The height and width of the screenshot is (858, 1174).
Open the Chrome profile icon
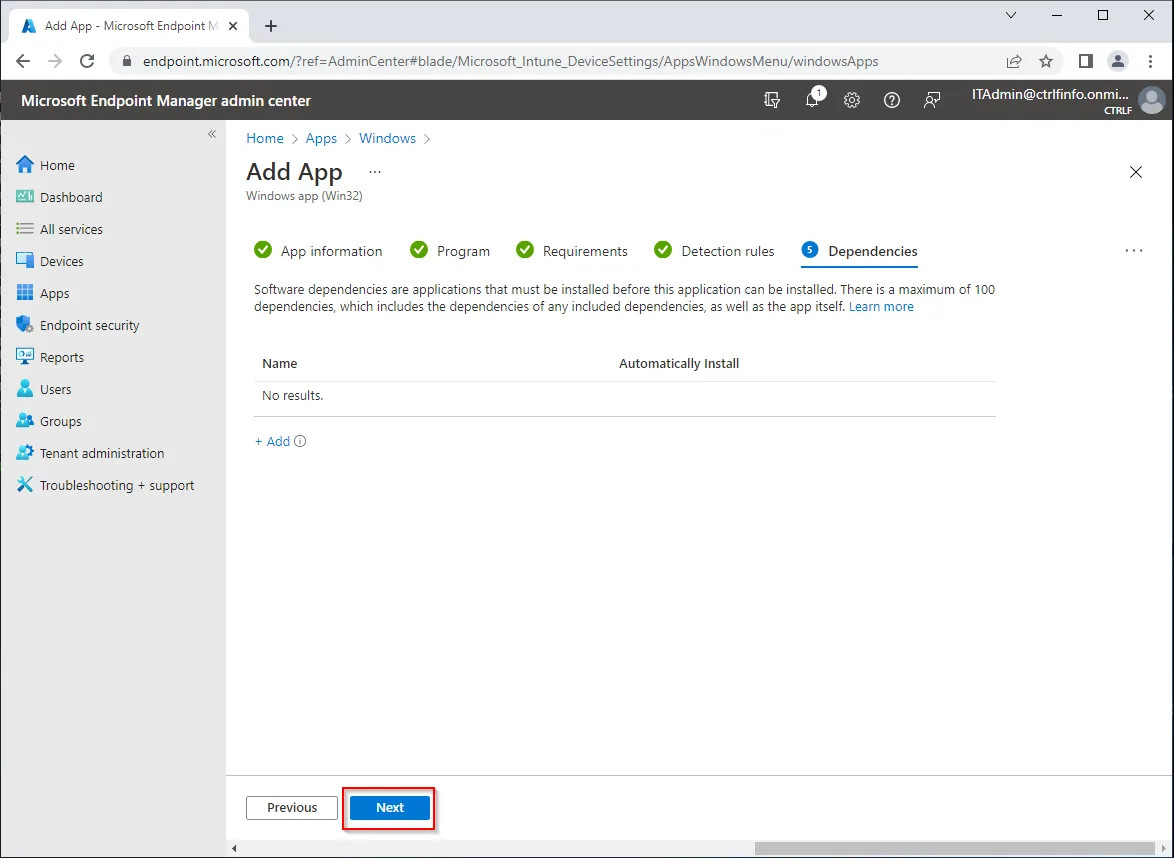pyautogui.click(x=1118, y=61)
